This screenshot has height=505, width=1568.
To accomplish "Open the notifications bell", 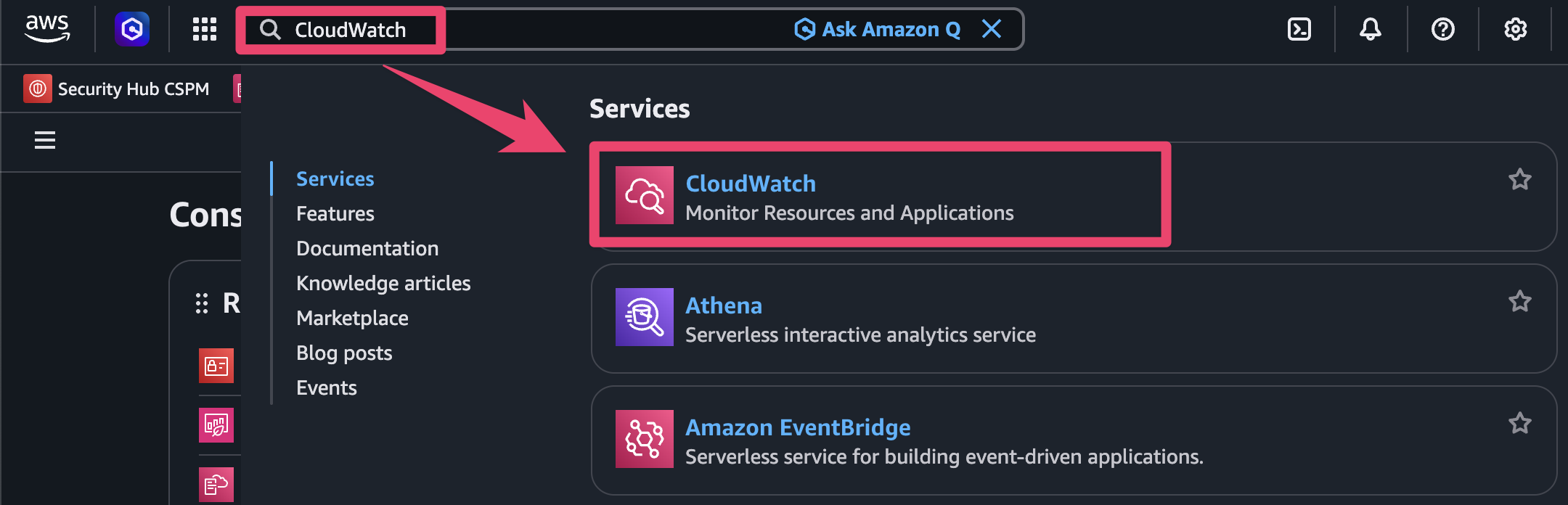I will (x=1370, y=29).
